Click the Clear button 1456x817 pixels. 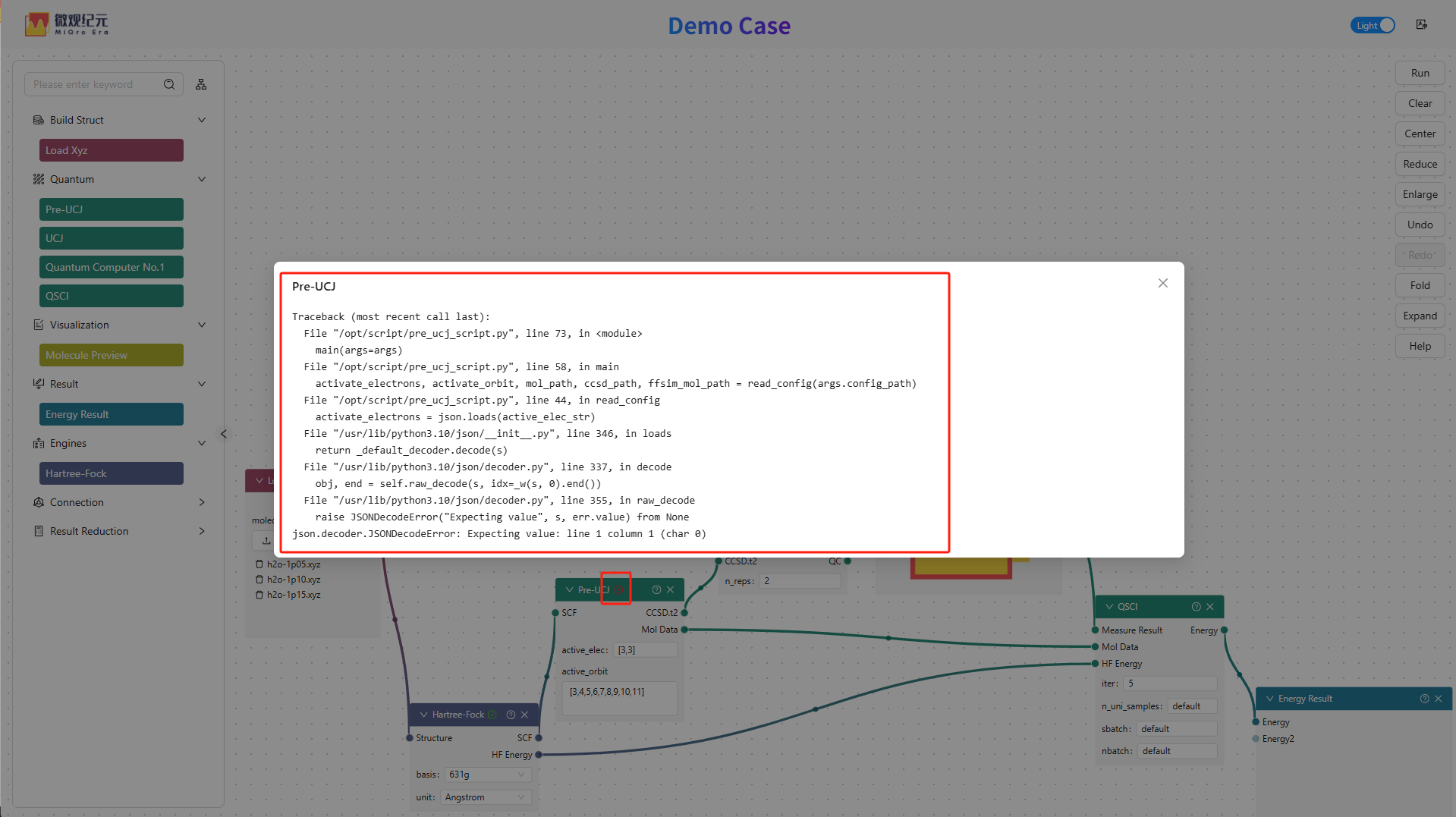1420,103
